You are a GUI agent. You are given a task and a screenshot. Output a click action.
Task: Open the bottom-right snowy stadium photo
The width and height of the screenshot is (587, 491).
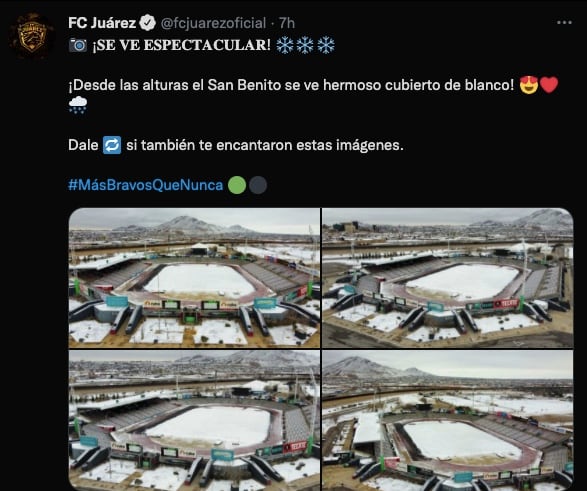(x=448, y=421)
